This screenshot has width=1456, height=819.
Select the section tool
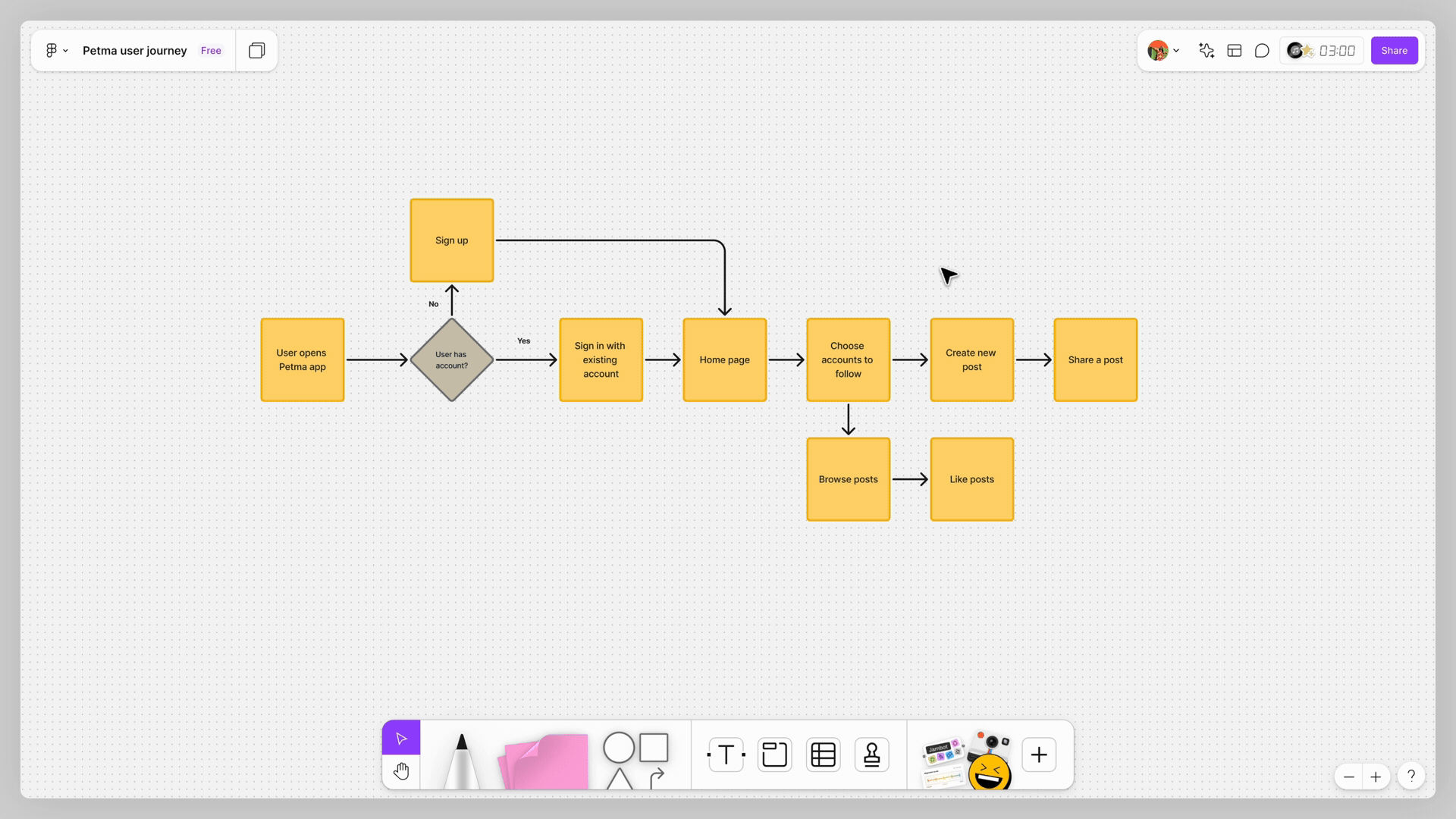(774, 755)
